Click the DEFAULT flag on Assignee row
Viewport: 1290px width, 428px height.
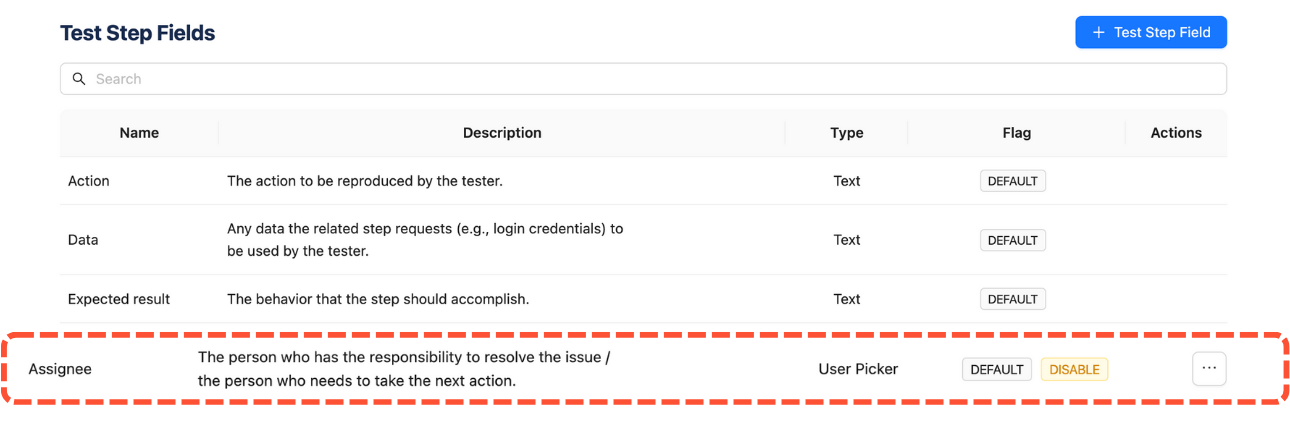coord(996,369)
